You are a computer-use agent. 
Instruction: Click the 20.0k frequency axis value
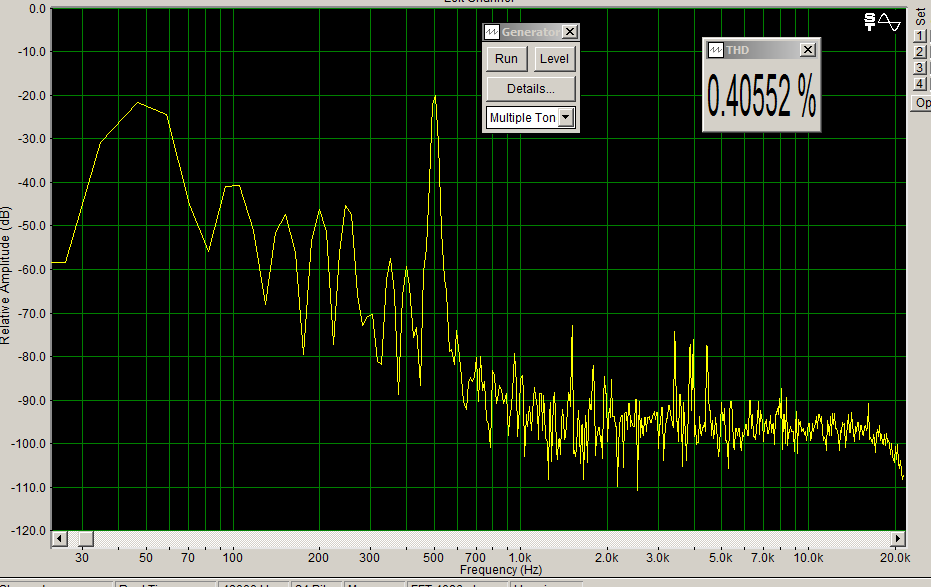[895, 557]
